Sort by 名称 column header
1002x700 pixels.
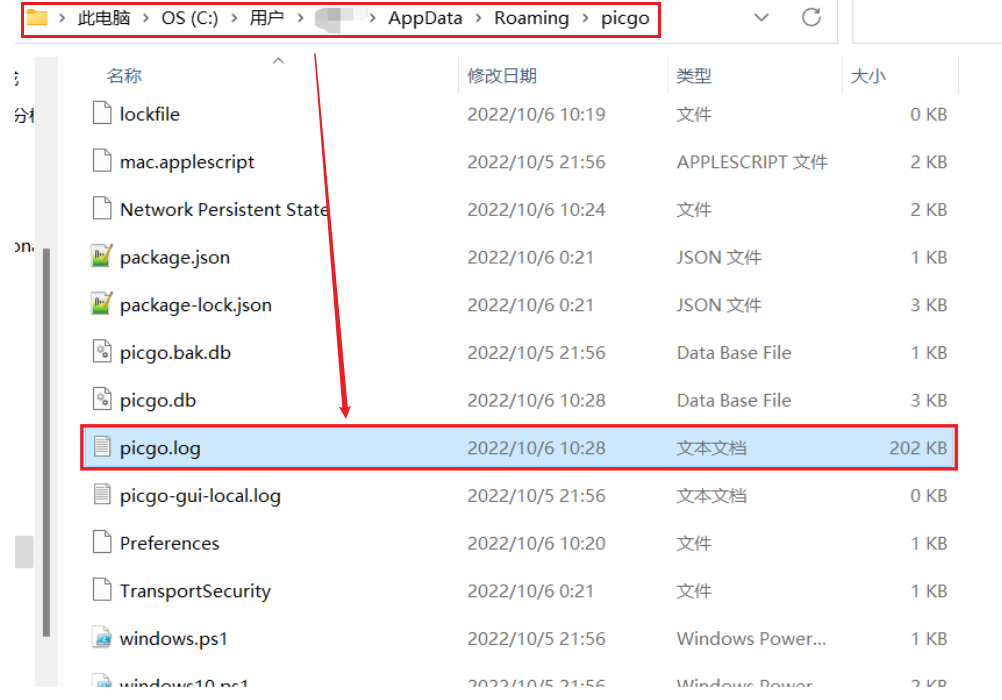pyautogui.click(x=124, y=76)
